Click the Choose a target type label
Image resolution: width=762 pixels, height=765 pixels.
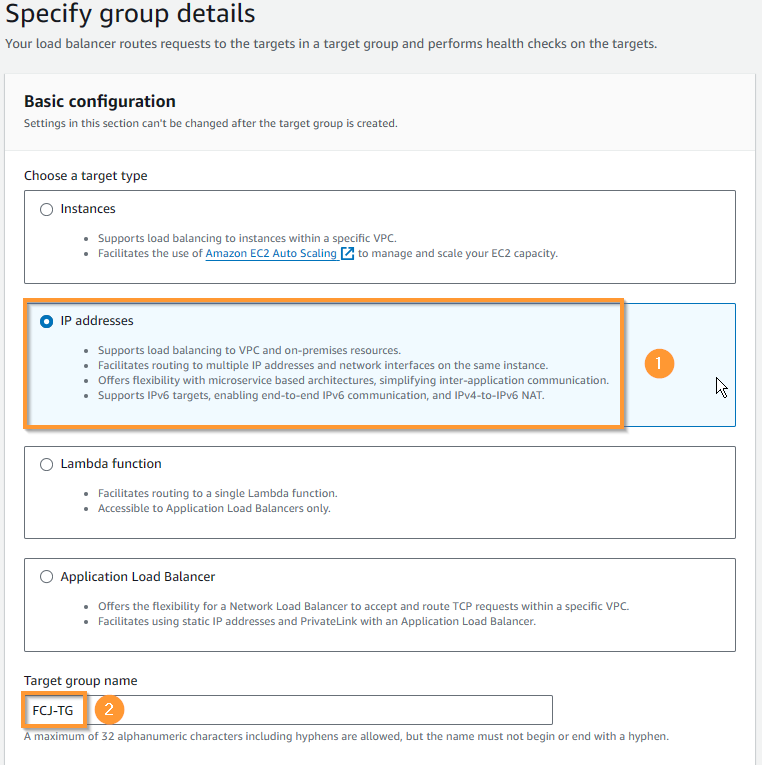coord(85,176)
